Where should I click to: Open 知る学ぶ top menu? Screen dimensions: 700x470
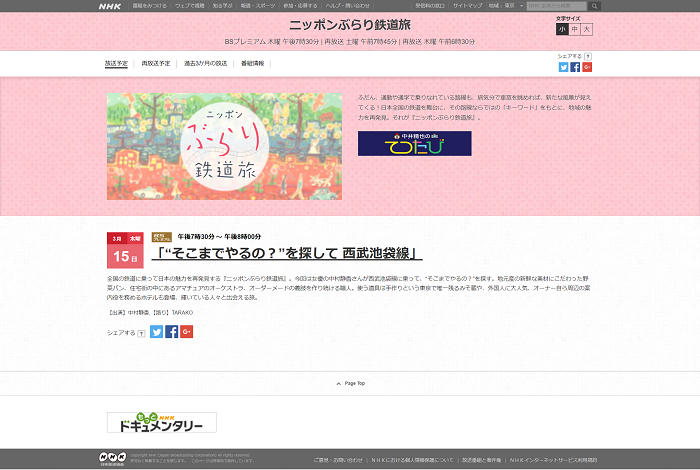pyautogui.click(x=223, y=6)
